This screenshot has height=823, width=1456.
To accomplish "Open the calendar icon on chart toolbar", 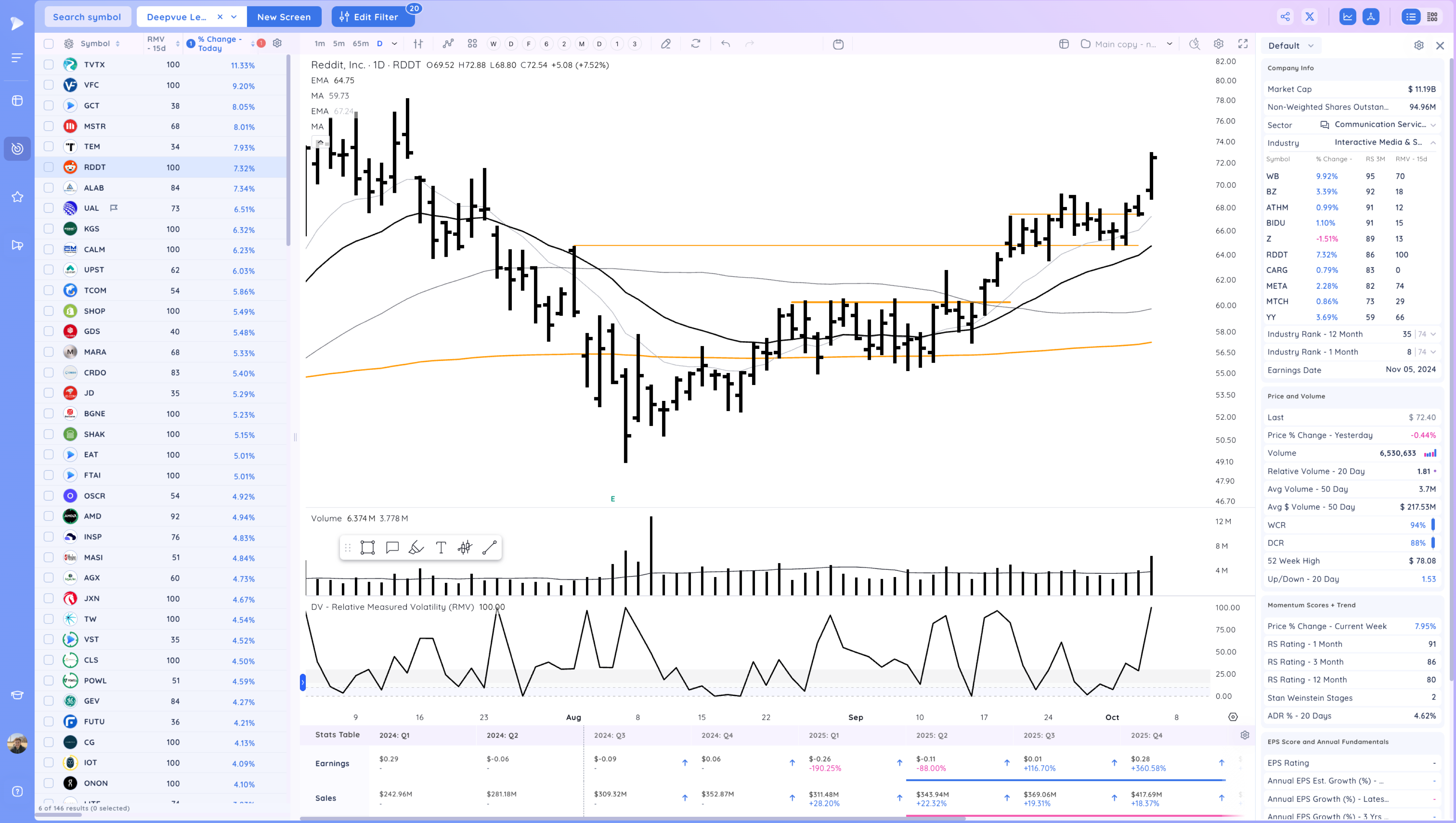I will point(839,44).
